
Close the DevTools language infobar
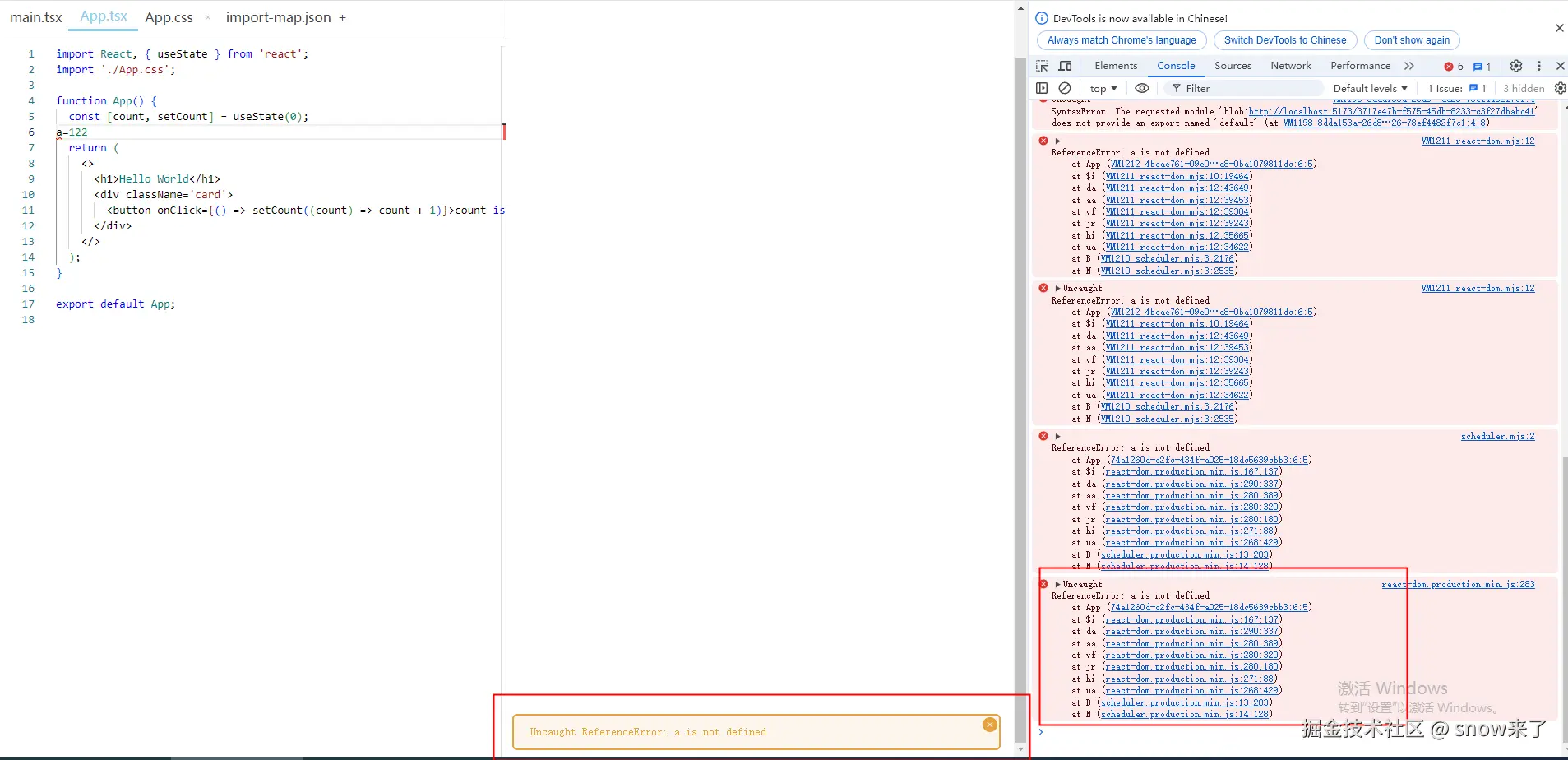[1559, 28]
